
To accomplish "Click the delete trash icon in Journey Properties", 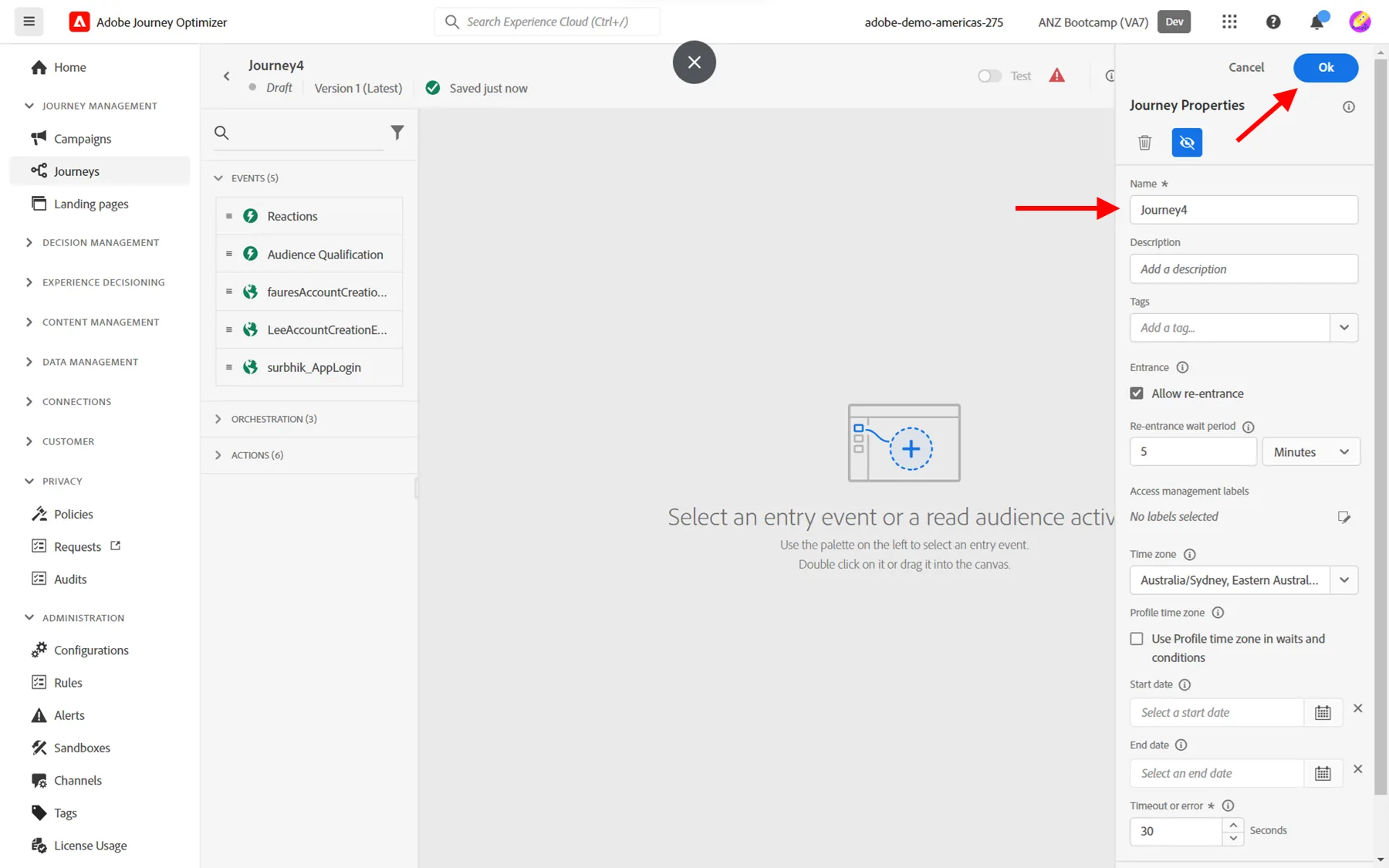I will [x=1144, y=142].
